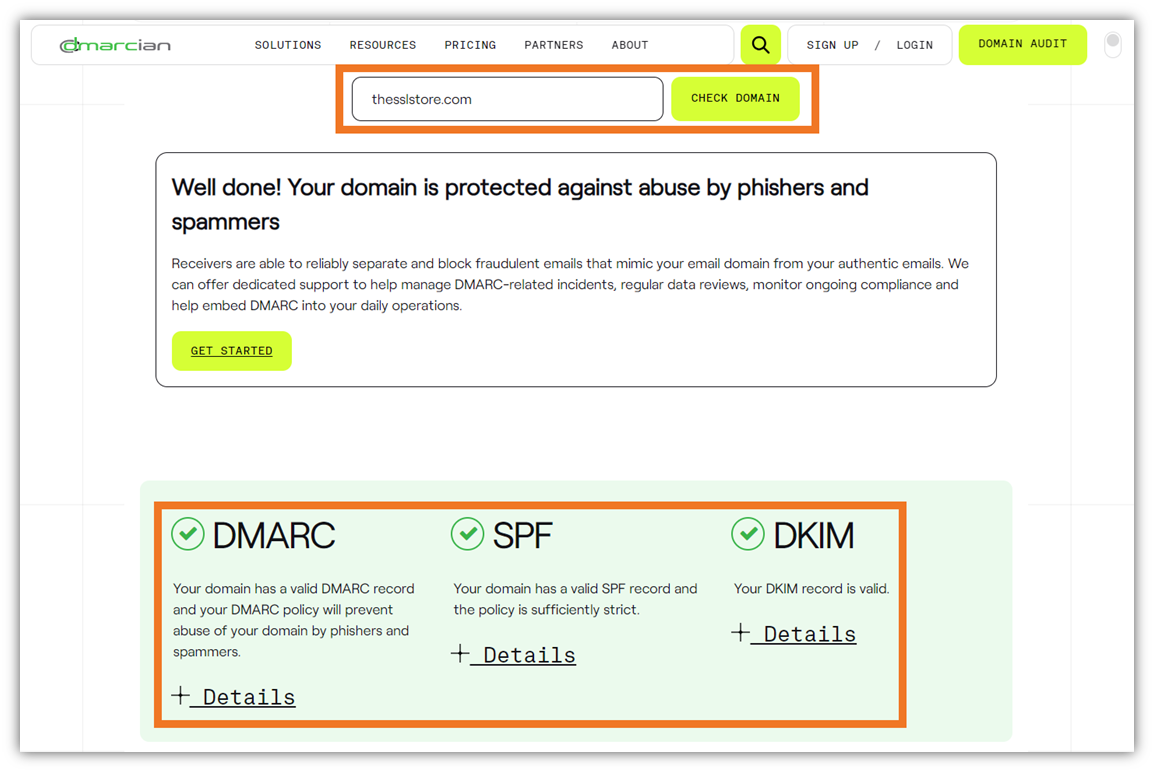This screenshot has height=772, width=1154.
Task: Expand Details under the SPF result
Action: click(x=513, y=655)
